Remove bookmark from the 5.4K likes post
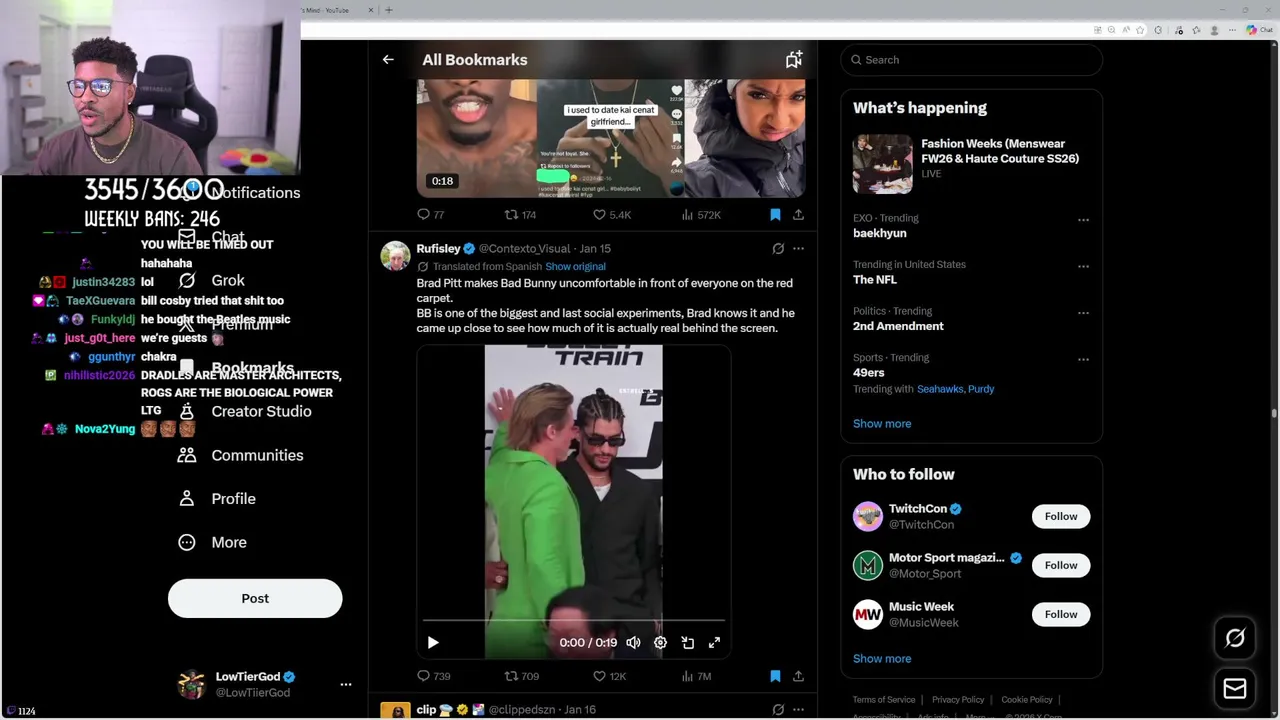1280x720 pixels. click(775, 215)
